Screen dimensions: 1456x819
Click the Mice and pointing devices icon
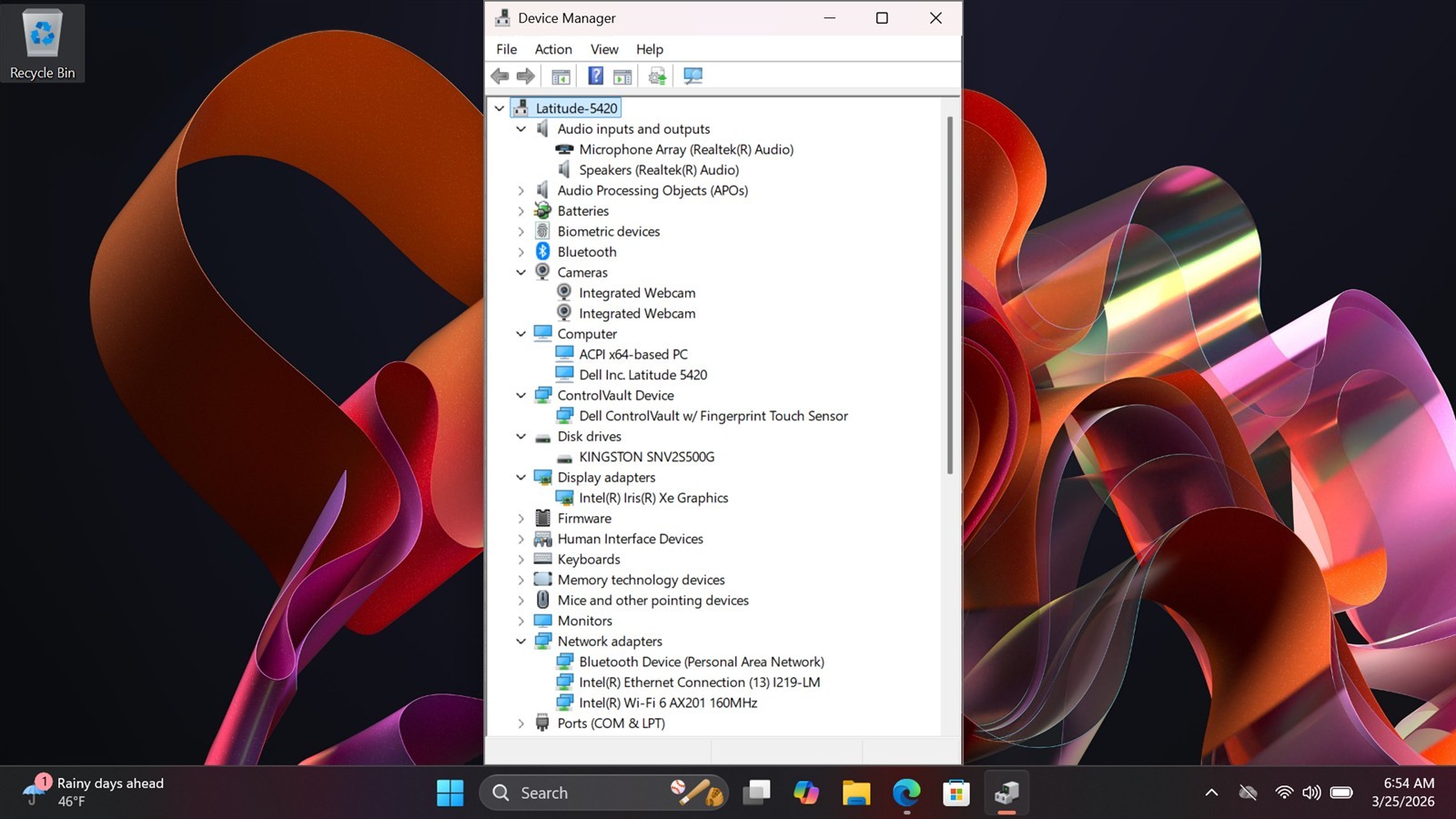tap(543, 600)
